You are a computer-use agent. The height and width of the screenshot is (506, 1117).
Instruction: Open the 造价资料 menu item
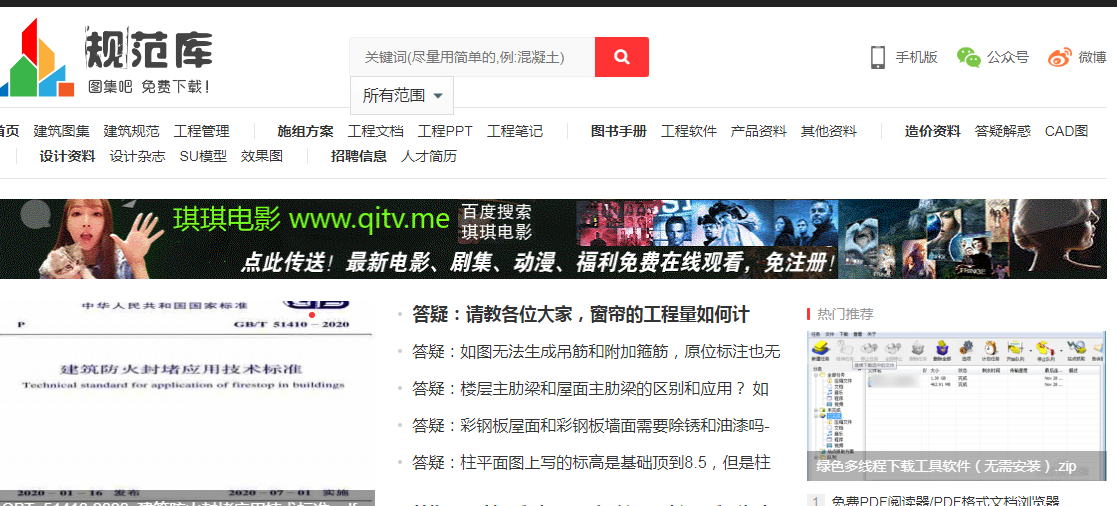[x=932, y=131]
